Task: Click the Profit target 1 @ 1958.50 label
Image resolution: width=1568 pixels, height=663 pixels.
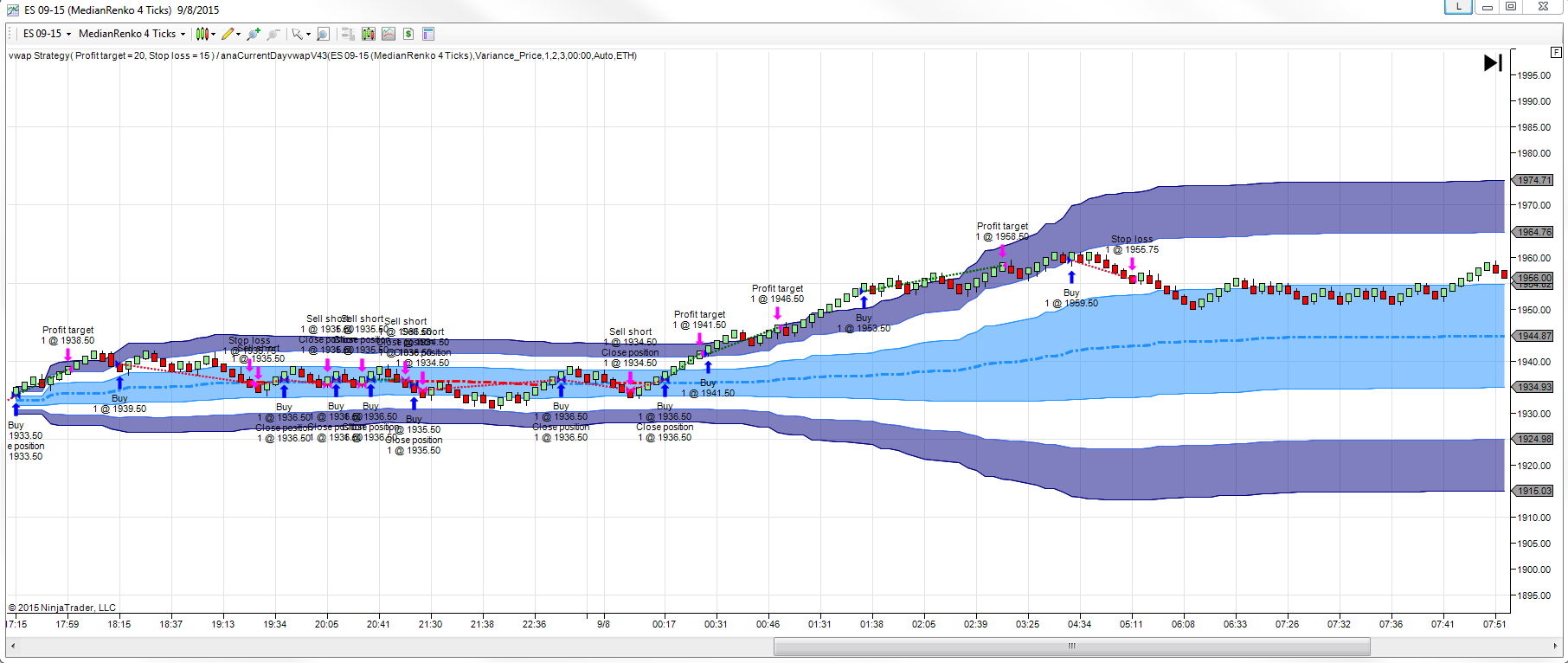Action: [x=1003, y=231]
